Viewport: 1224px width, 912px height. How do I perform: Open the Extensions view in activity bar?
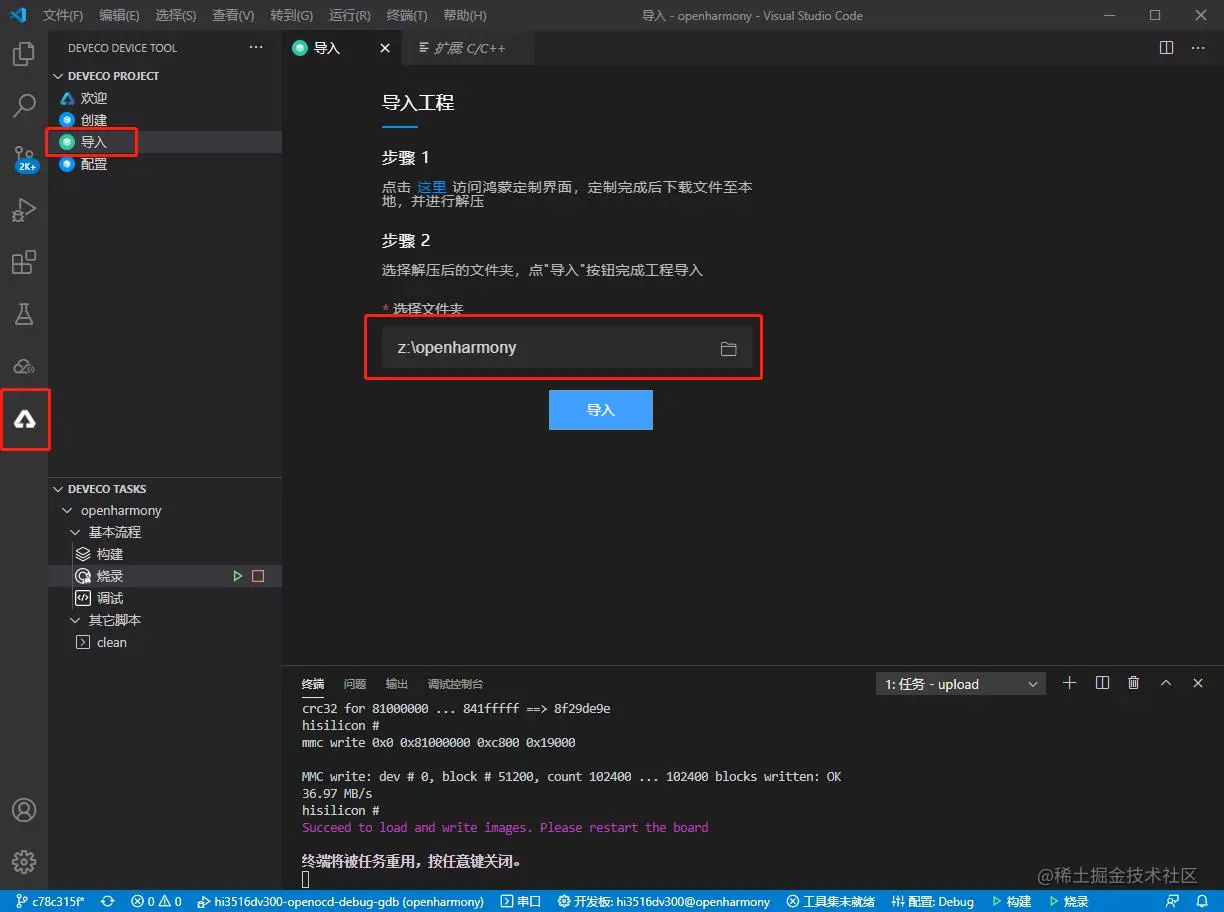(x=24, y=263)
